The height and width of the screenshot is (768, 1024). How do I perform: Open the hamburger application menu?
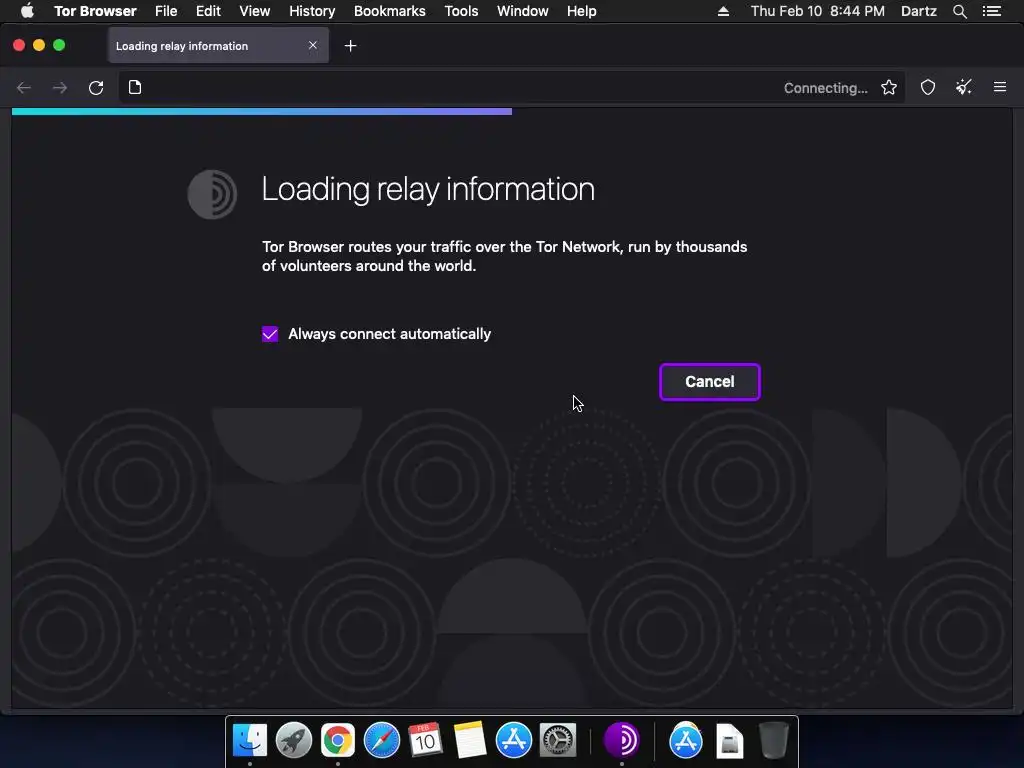tap(1000, 87)
